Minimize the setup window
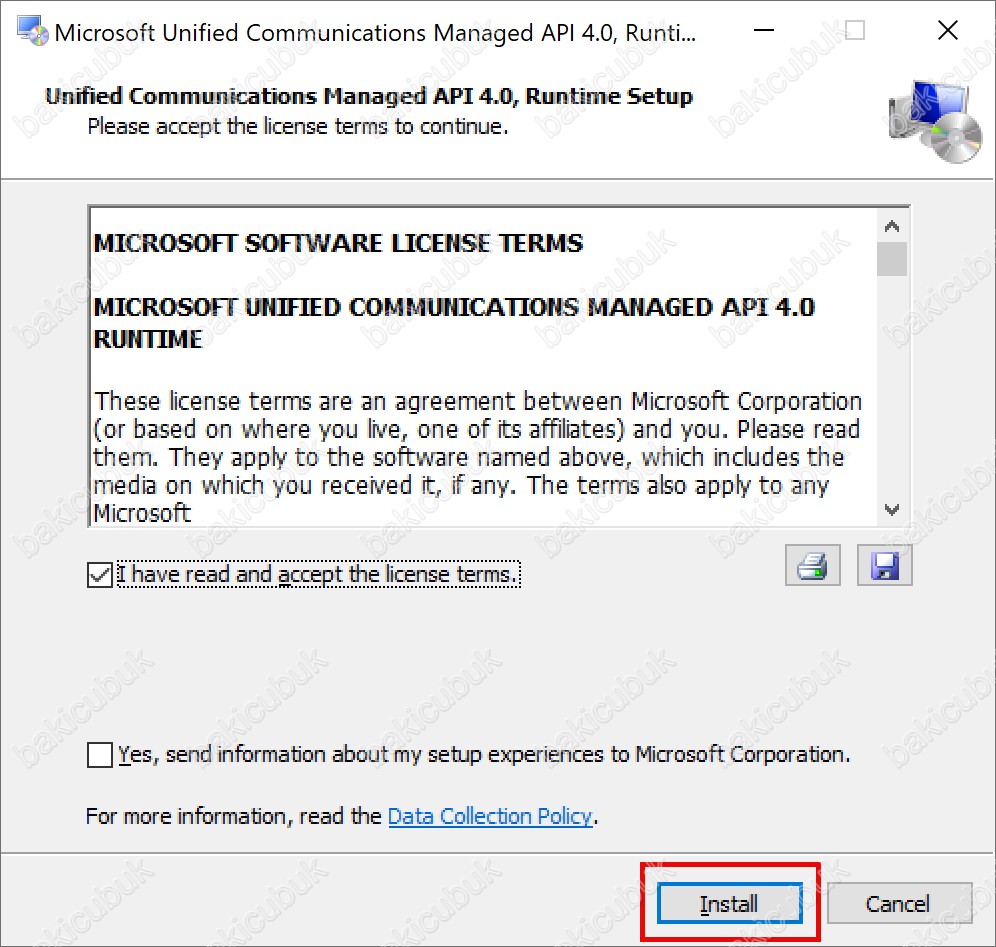 click(764, 30)
